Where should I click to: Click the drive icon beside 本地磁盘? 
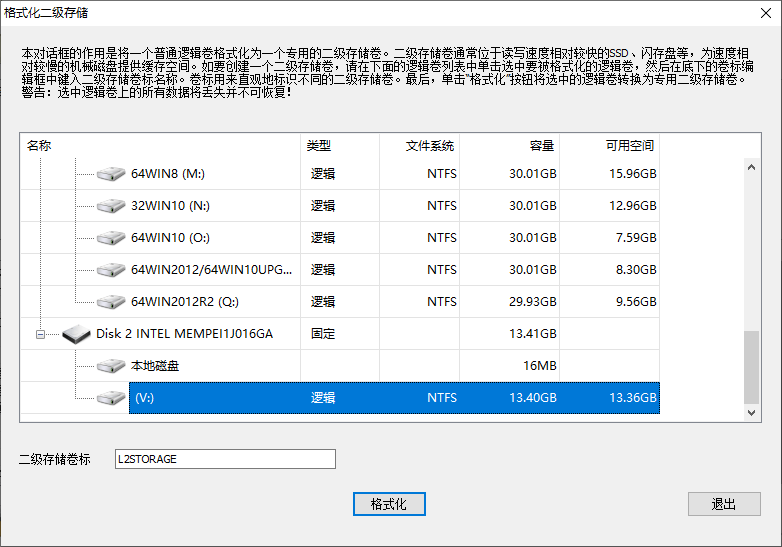[111, 366]
